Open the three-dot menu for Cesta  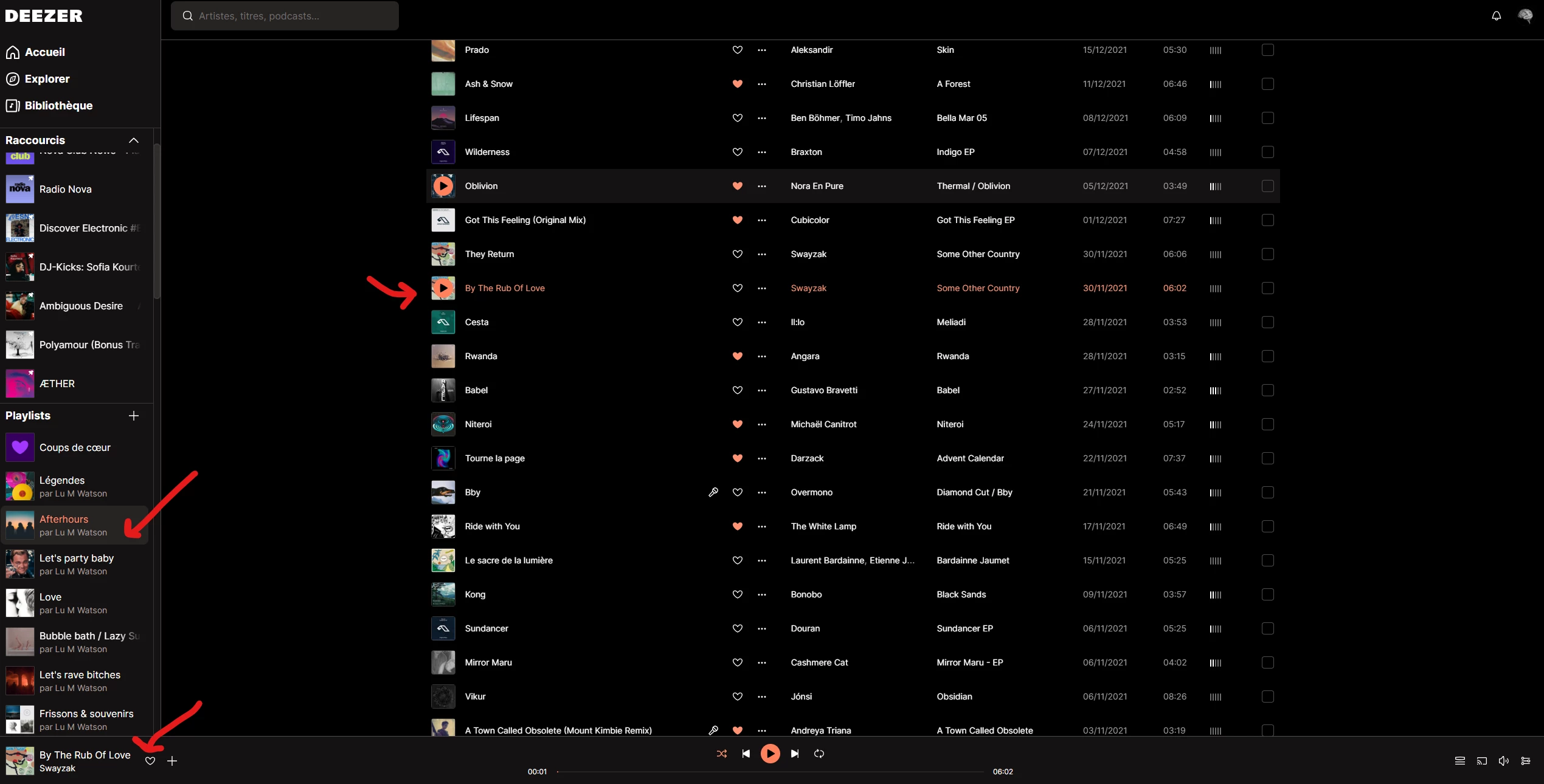[762, 322]
